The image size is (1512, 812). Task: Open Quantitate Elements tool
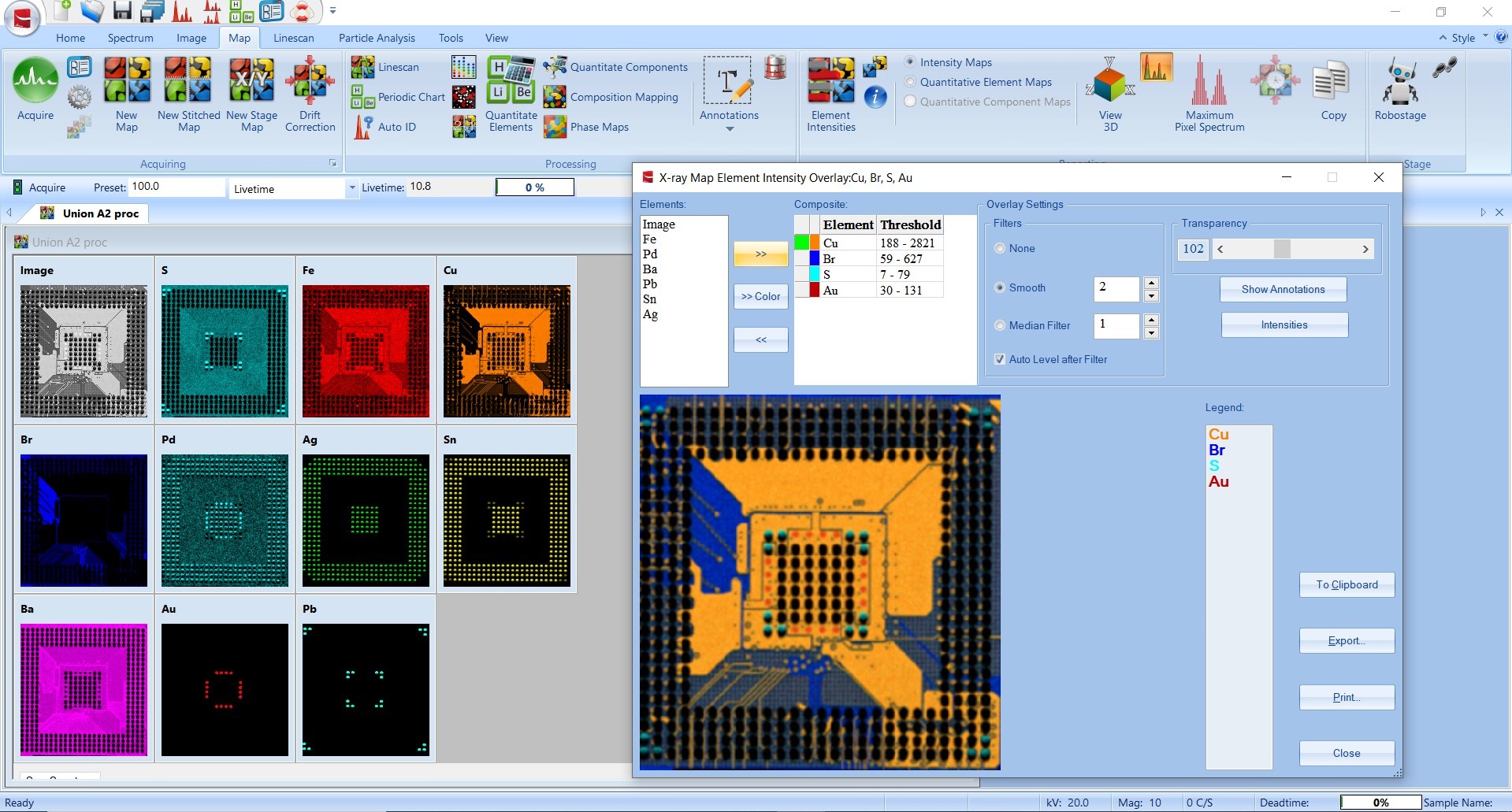click(x=511, y=95)
